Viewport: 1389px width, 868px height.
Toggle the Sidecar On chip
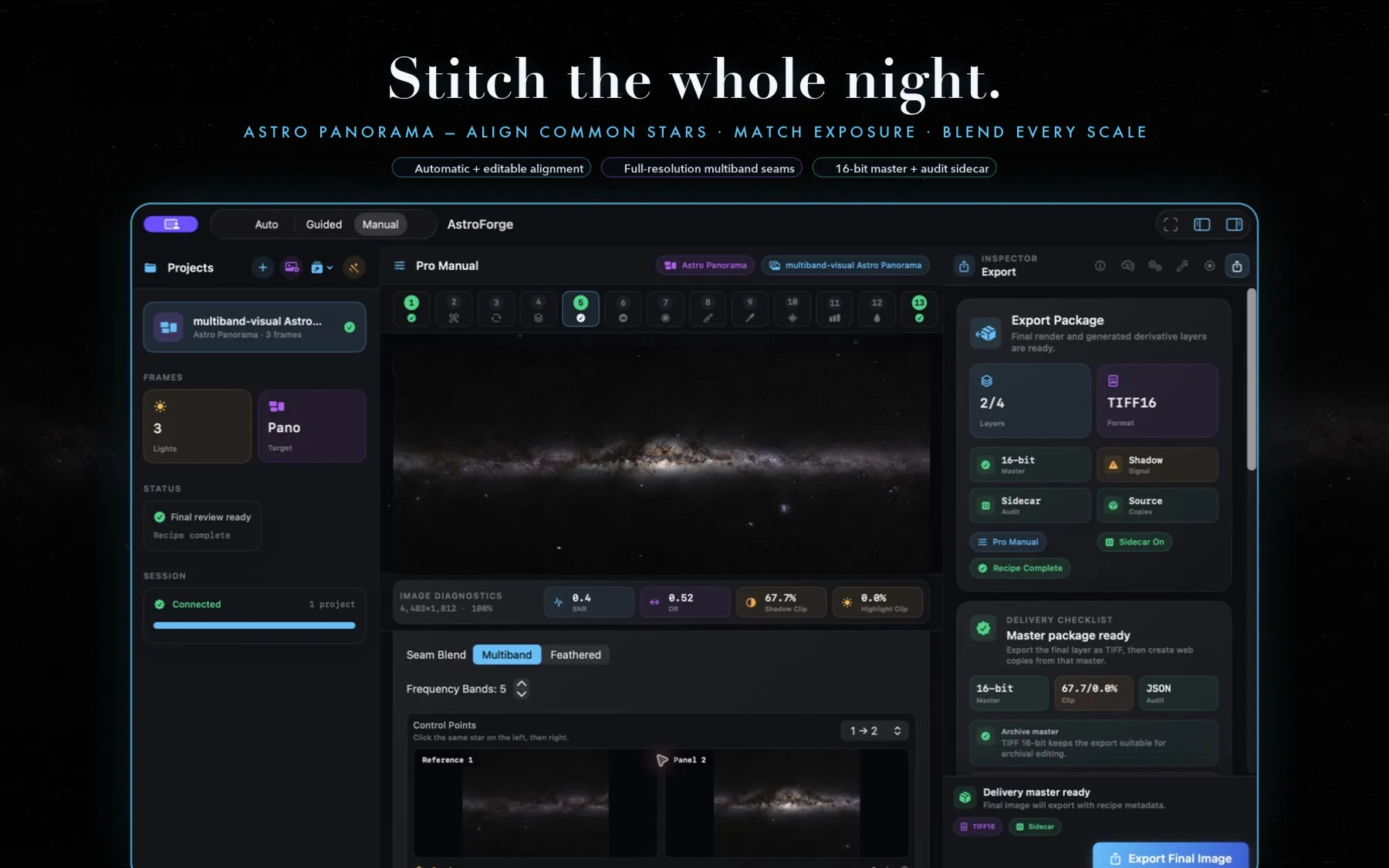click(1134, 542)
